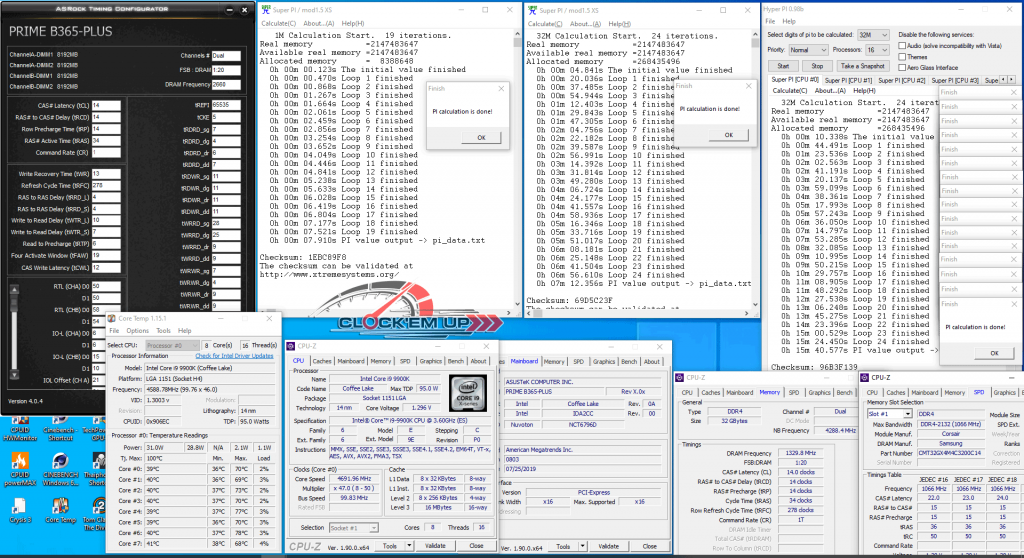Open the Options menu in Core Temp
The width and height of the screenshot is (1024, 558).
[x=140, y=330]
